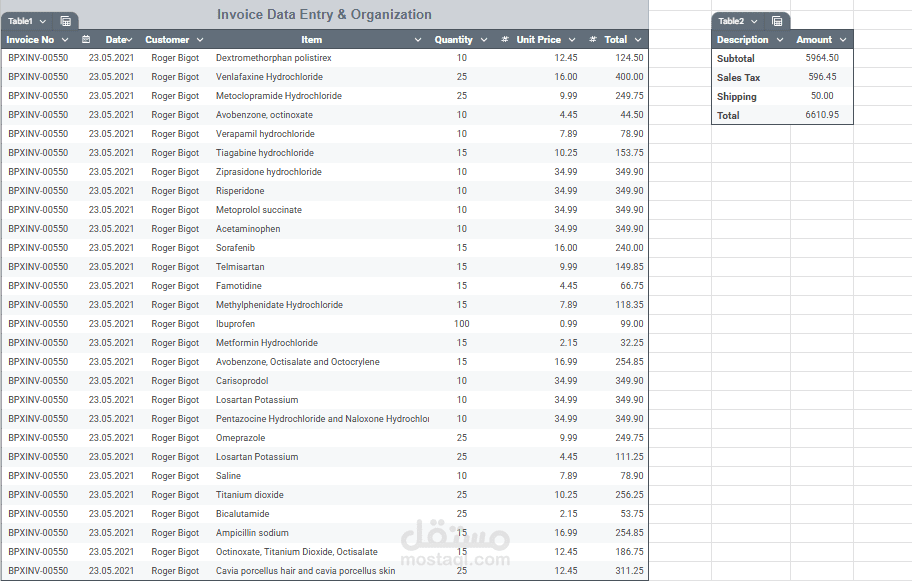Open the Date column filter dropdown
Image resolution: width=912 pixels, height=581 pixels.
point(129,40)
